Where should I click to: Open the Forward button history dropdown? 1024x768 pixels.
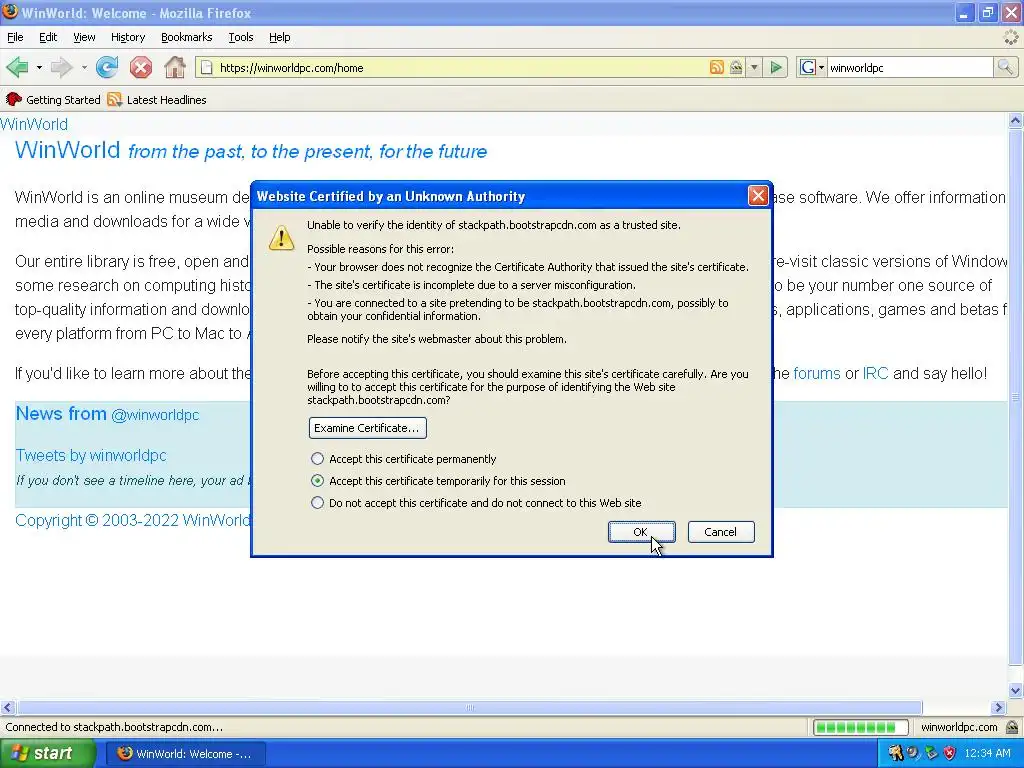pyautogui.click(x=84, y=67)
